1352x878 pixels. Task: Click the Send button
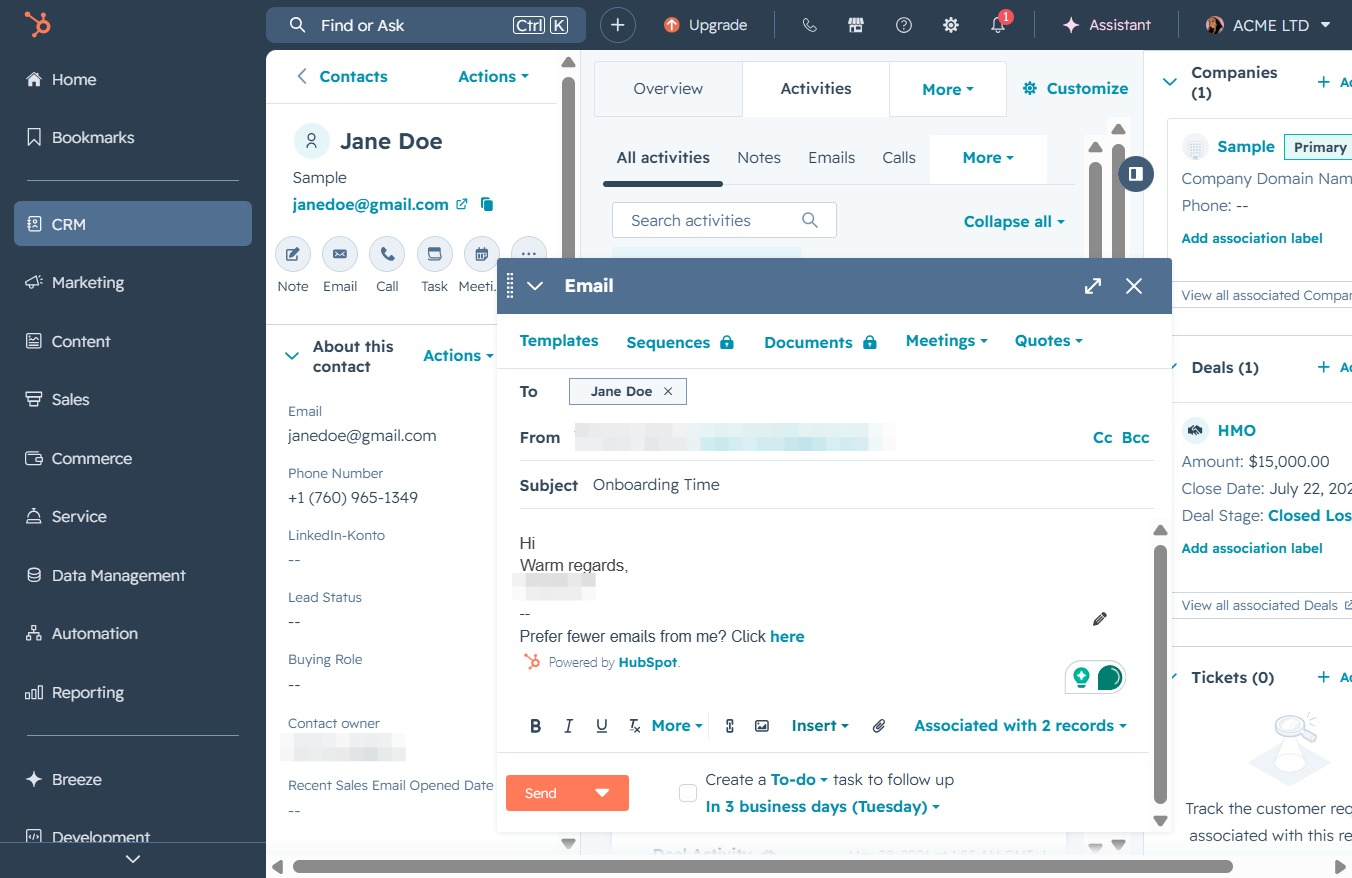point(541,793)
